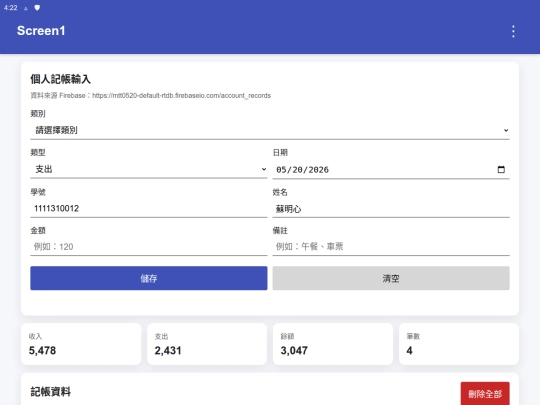The height and width of the screenshot is (405, 540).
Task: Focus the 姓名 field showing 蘇明心
Action: [391, 209]
